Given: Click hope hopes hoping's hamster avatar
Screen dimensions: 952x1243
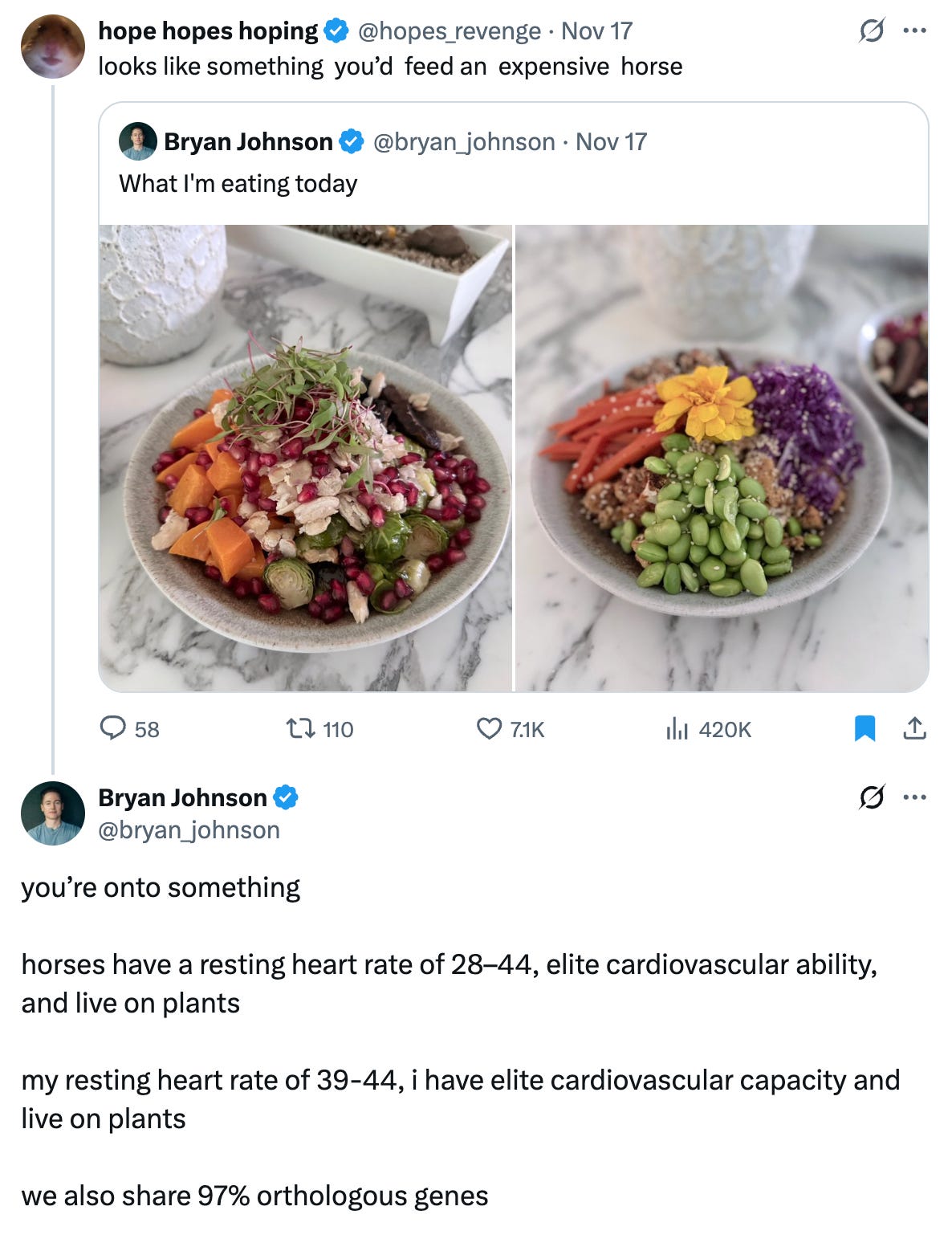Looking at the screenshot, I should (51, 45).
